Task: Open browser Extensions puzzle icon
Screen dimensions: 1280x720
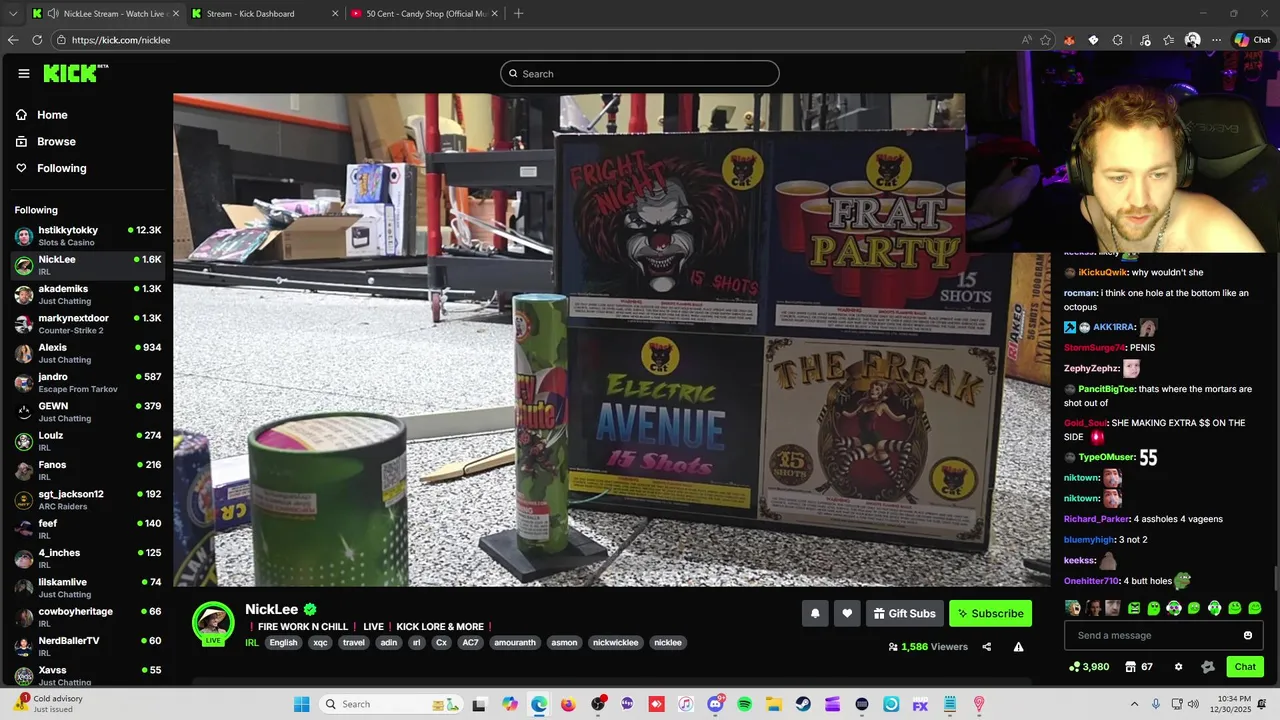Action: click(x=1117, y=40)
